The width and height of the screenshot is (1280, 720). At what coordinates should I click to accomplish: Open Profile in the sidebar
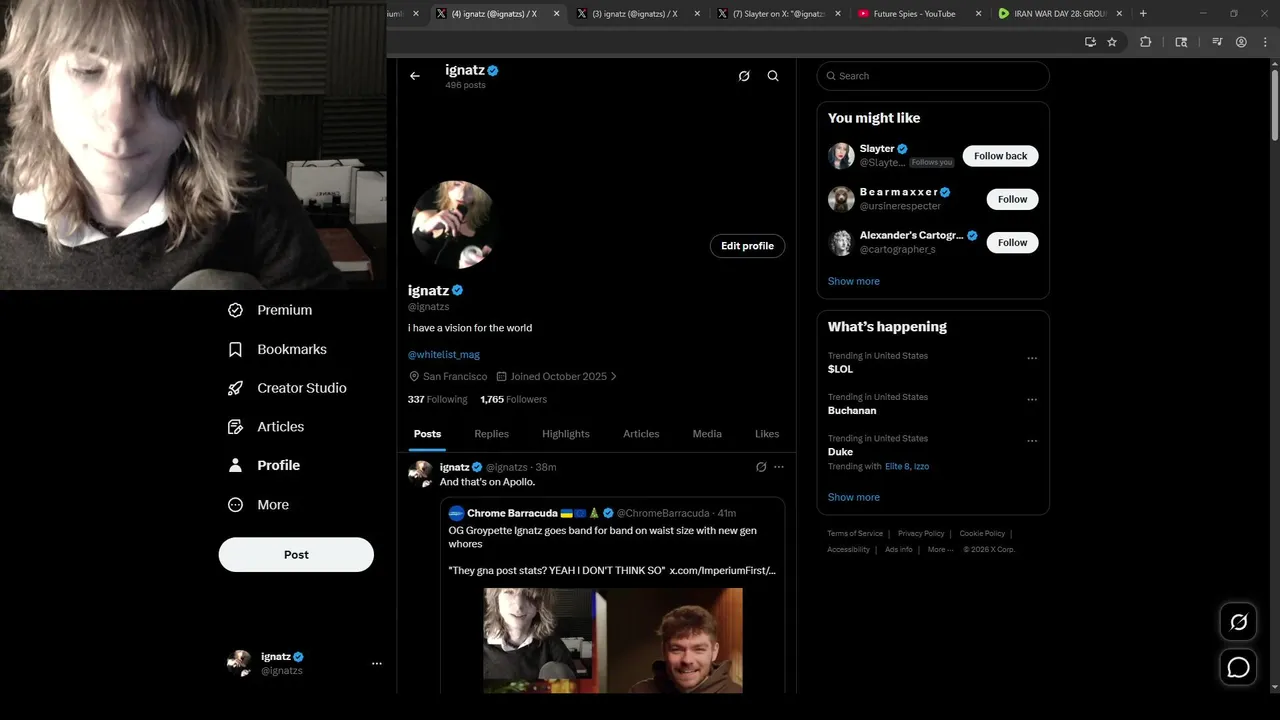pyautogui.click(x=264, y=465)
